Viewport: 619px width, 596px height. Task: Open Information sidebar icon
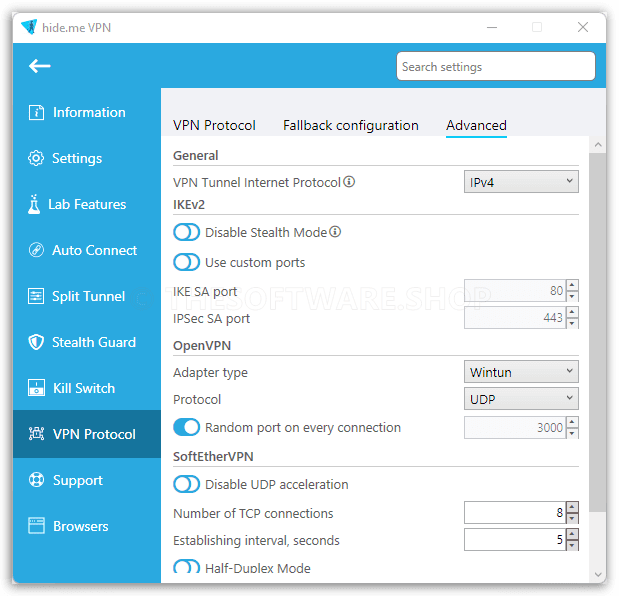coord(36,112)
